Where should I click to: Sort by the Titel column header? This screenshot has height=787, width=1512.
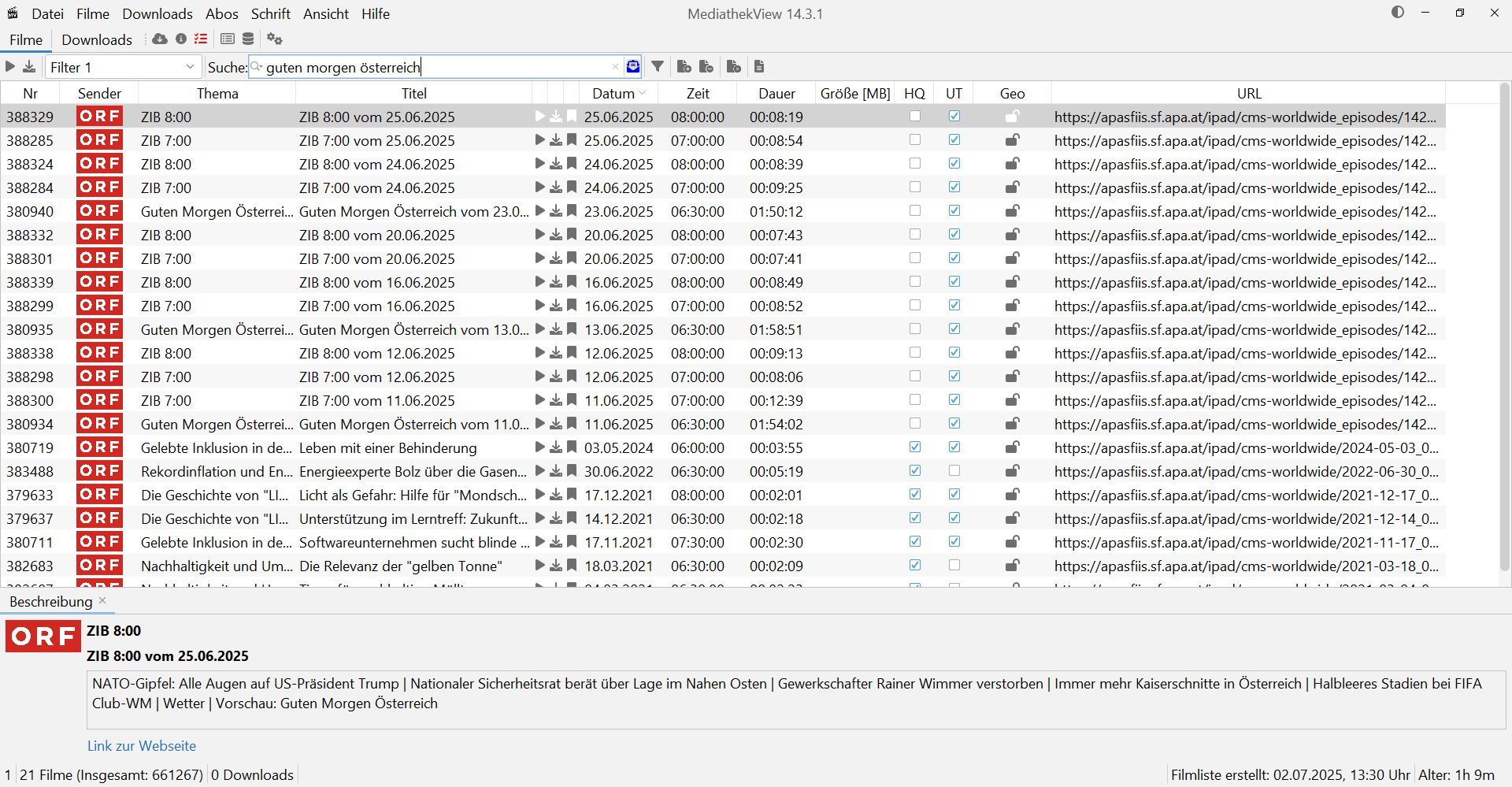click(413, 93)
